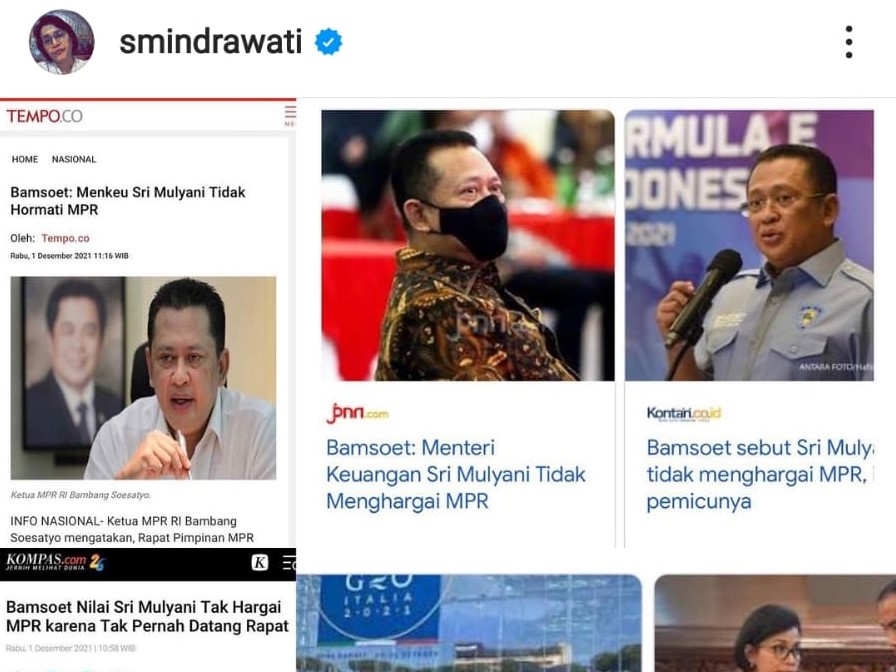Image resolution: width=896 pixels, height=672 pixels.
Task: Click the Kompas.com logo
Action: [55, 562]
